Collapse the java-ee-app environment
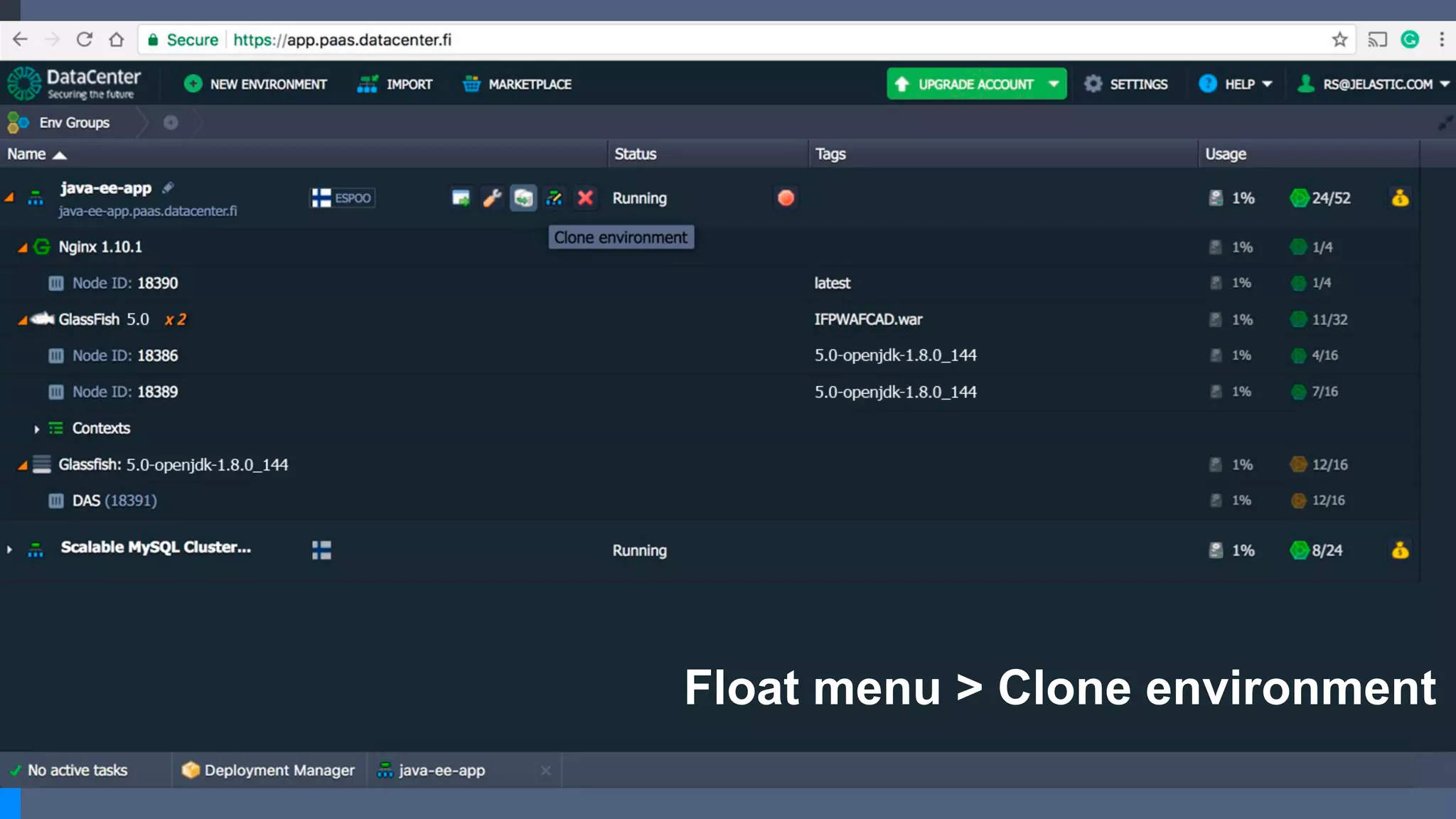This screenshot has height=819, width=1456. click(9, 198)
